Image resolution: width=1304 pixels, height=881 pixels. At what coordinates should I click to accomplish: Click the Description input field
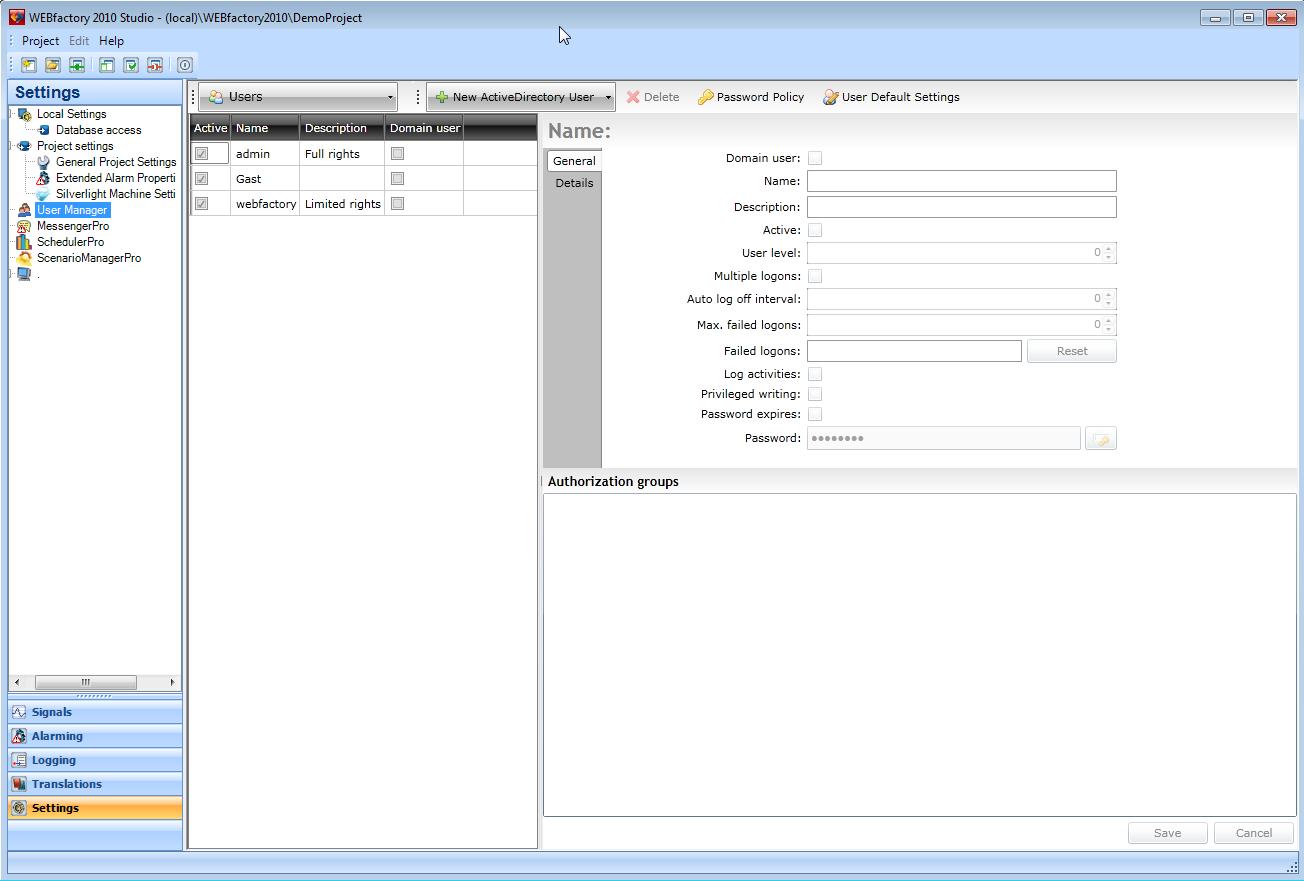pos(961,207)
